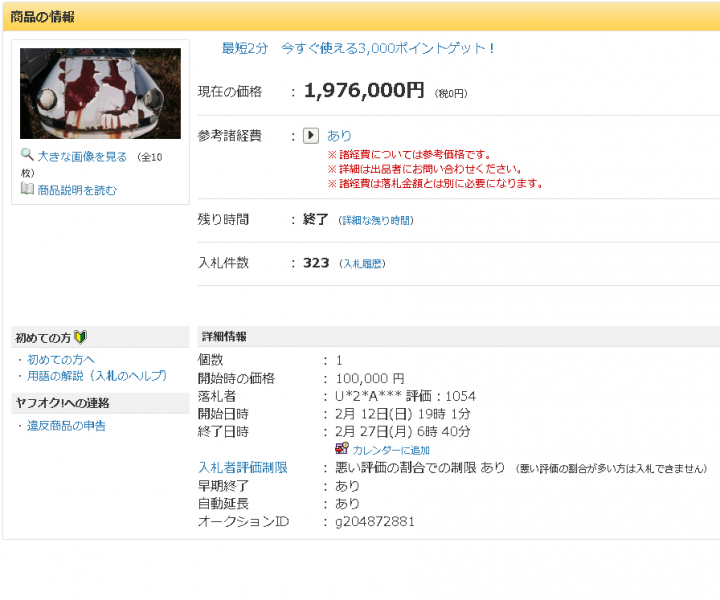Open 商品説明を読む link
The image size is (720, 600).
[x=77, y=190]
